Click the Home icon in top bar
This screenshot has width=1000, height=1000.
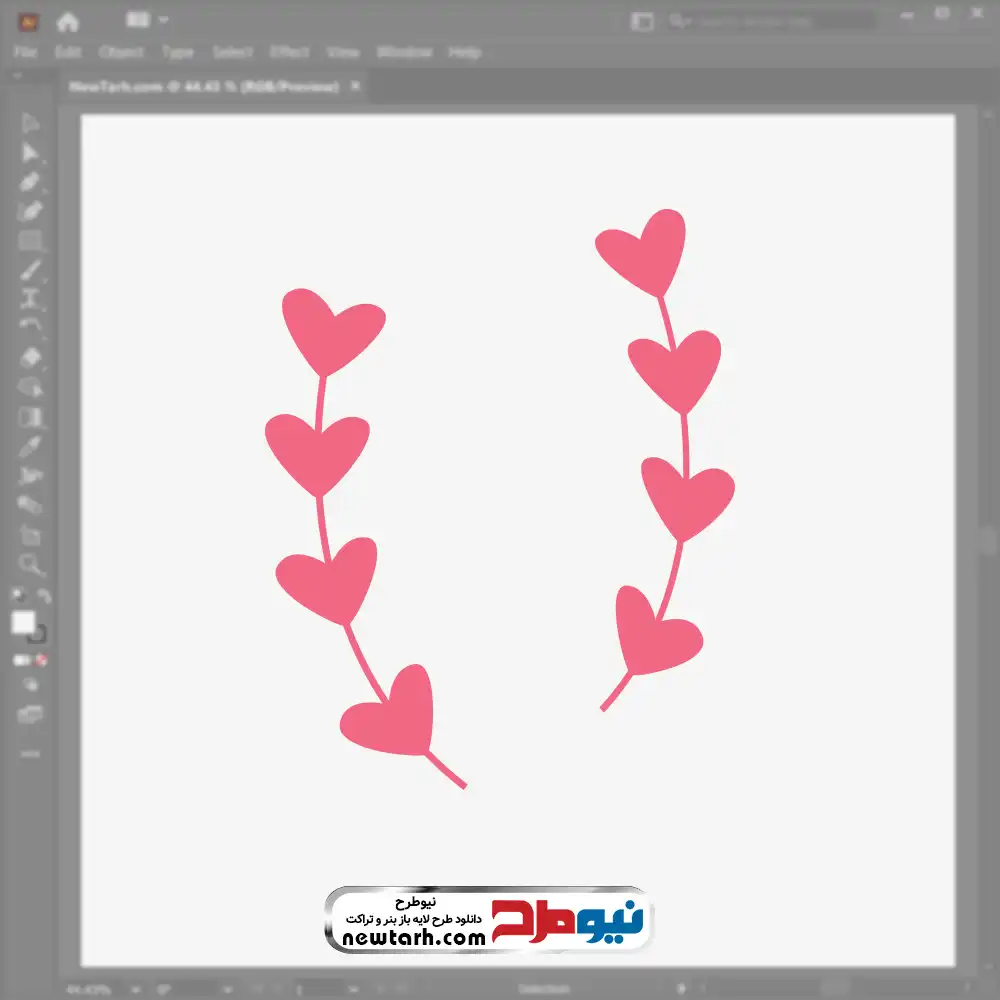pos(67,21)
